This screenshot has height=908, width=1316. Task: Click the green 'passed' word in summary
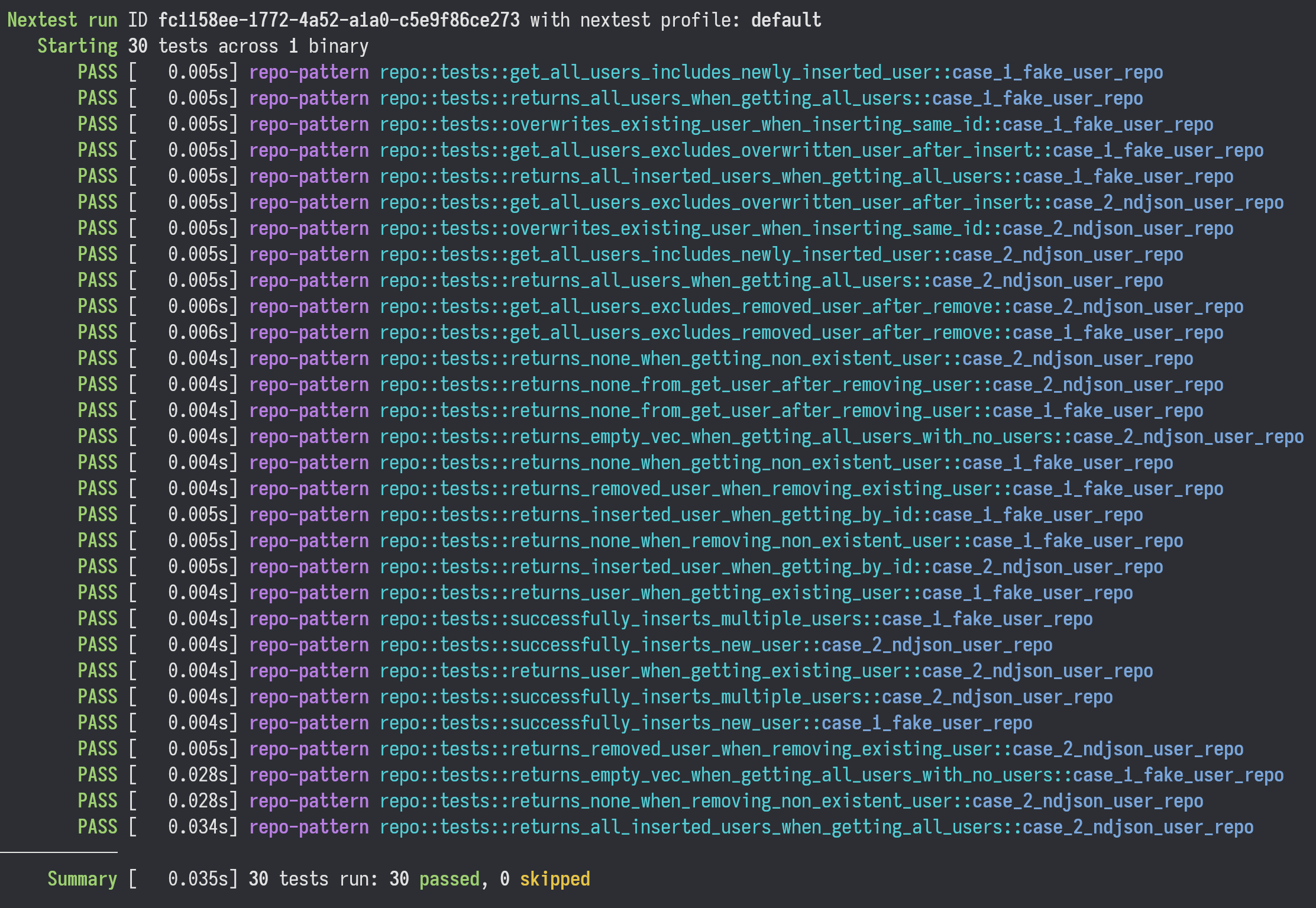[449, 879]
